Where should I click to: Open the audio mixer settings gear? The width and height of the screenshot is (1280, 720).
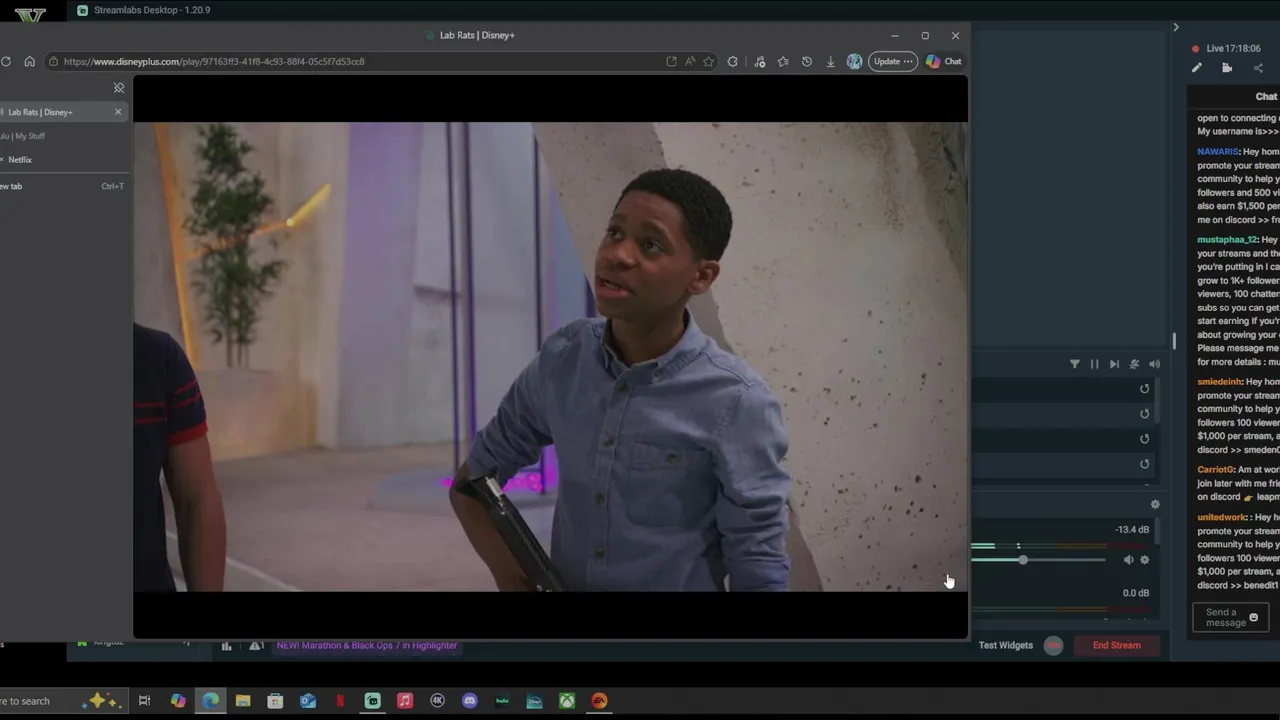pos(1155,505)
